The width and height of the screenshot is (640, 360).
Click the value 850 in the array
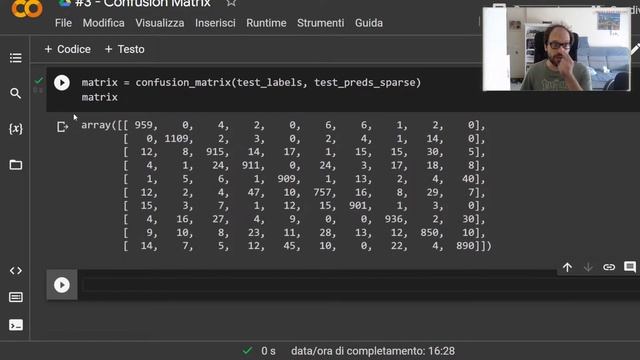pos(429,233)
